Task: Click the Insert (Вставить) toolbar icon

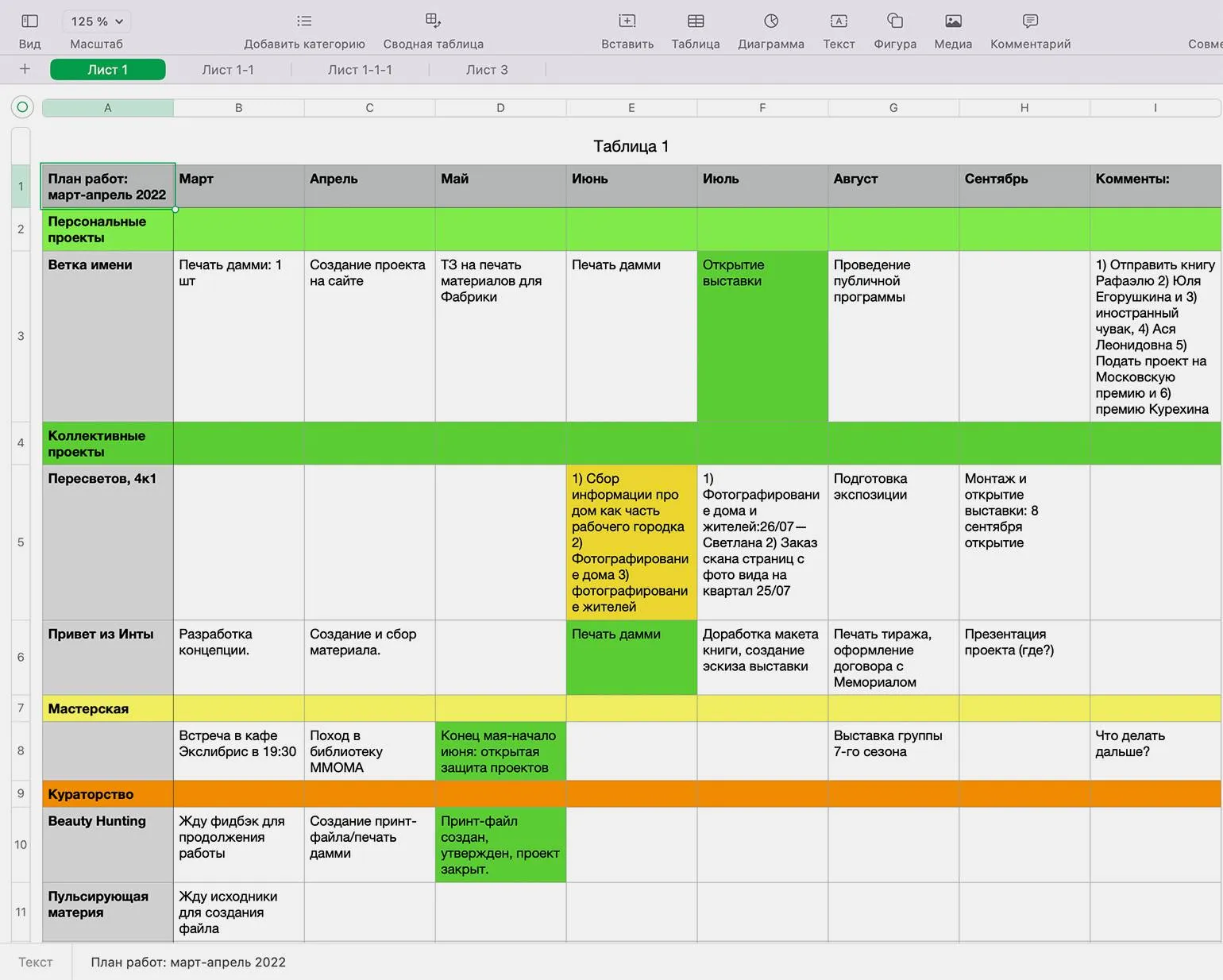Action: point(627,21)
